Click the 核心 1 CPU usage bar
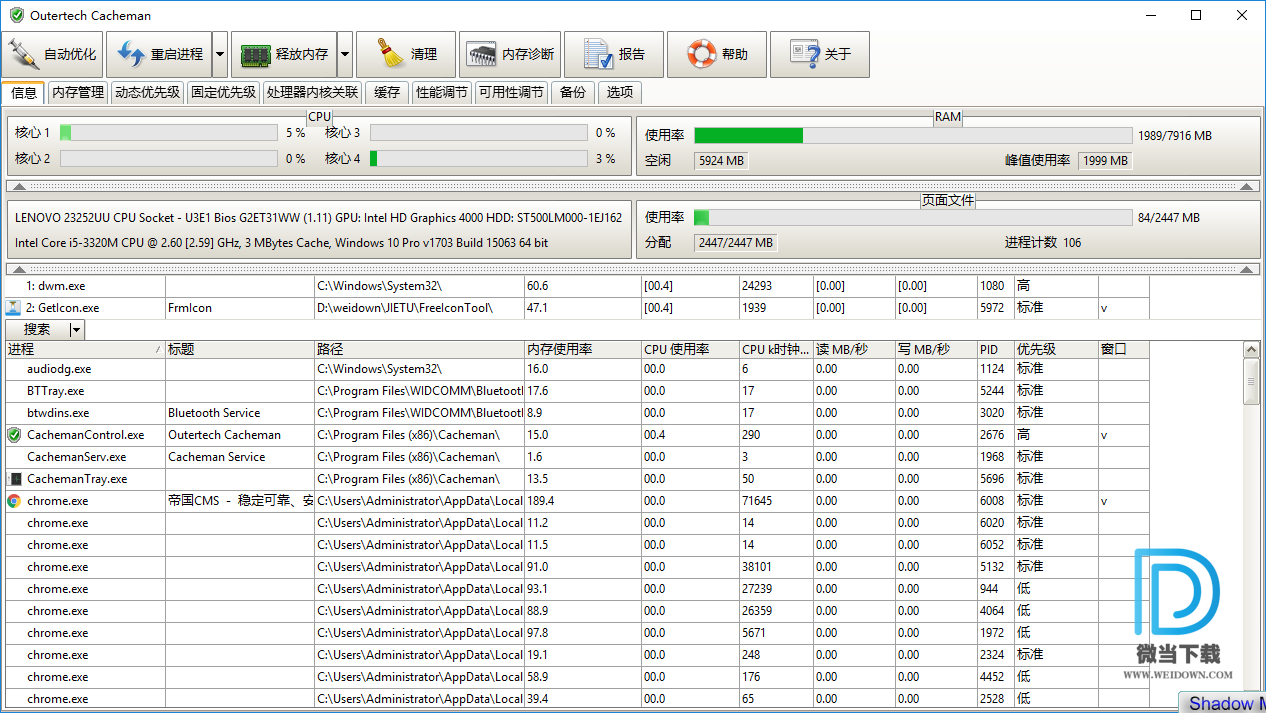This screenshot has height=713, width=1266. [168, 132]
